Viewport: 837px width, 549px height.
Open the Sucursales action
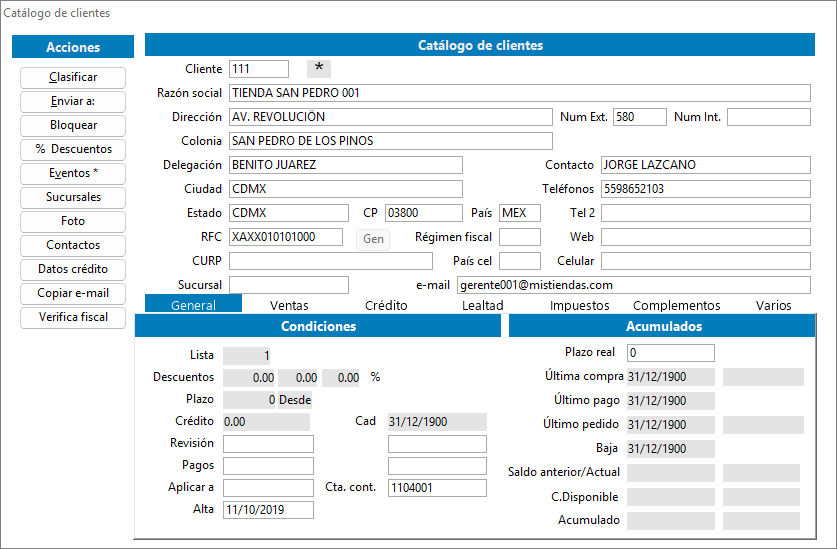click(x=73, y=198)
